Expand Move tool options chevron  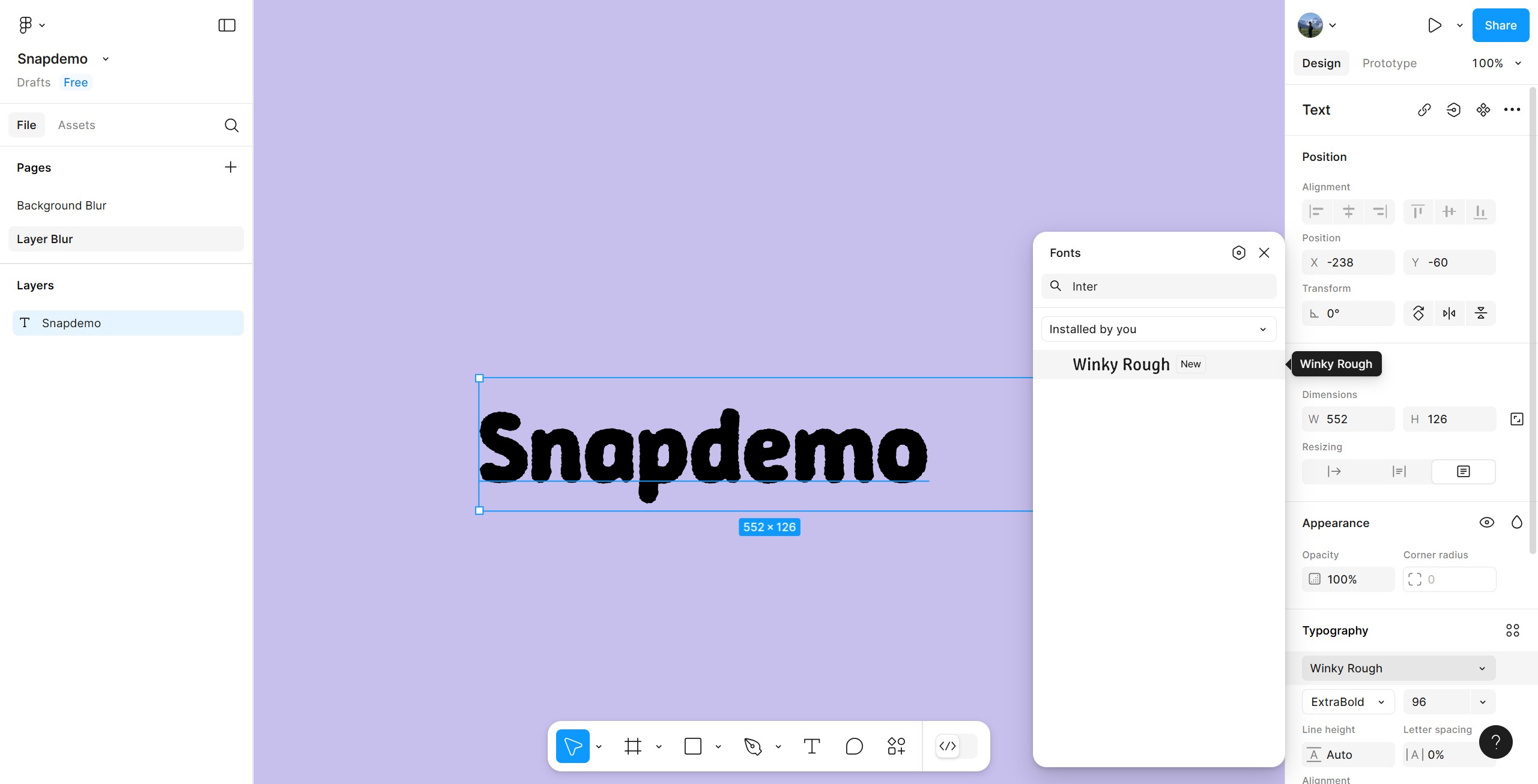[599, 747]
